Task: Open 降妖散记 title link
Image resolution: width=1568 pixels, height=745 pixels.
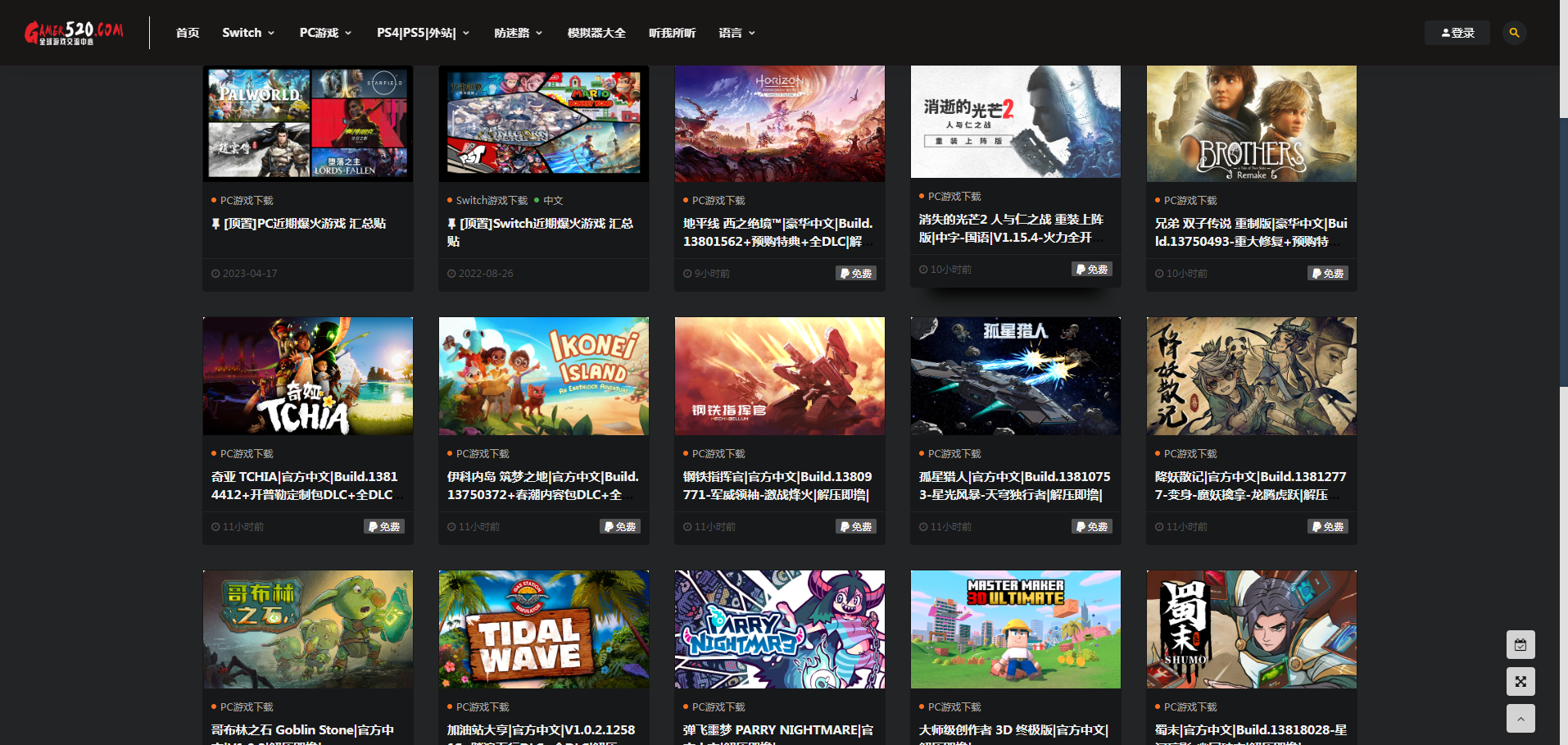Action: [1251, 486]
